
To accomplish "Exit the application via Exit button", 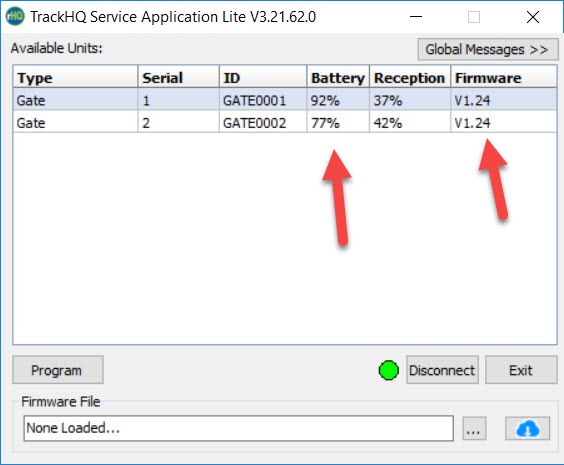I will point(521,370).
